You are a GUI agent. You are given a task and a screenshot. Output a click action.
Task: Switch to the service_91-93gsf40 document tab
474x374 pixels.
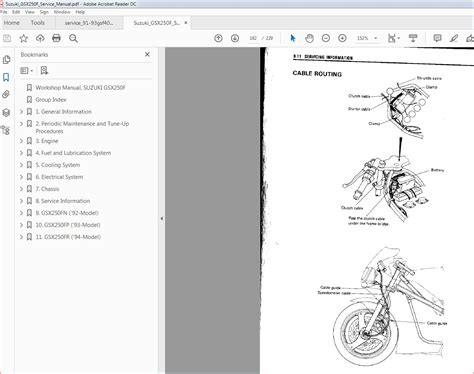click(x=89, y=23)
